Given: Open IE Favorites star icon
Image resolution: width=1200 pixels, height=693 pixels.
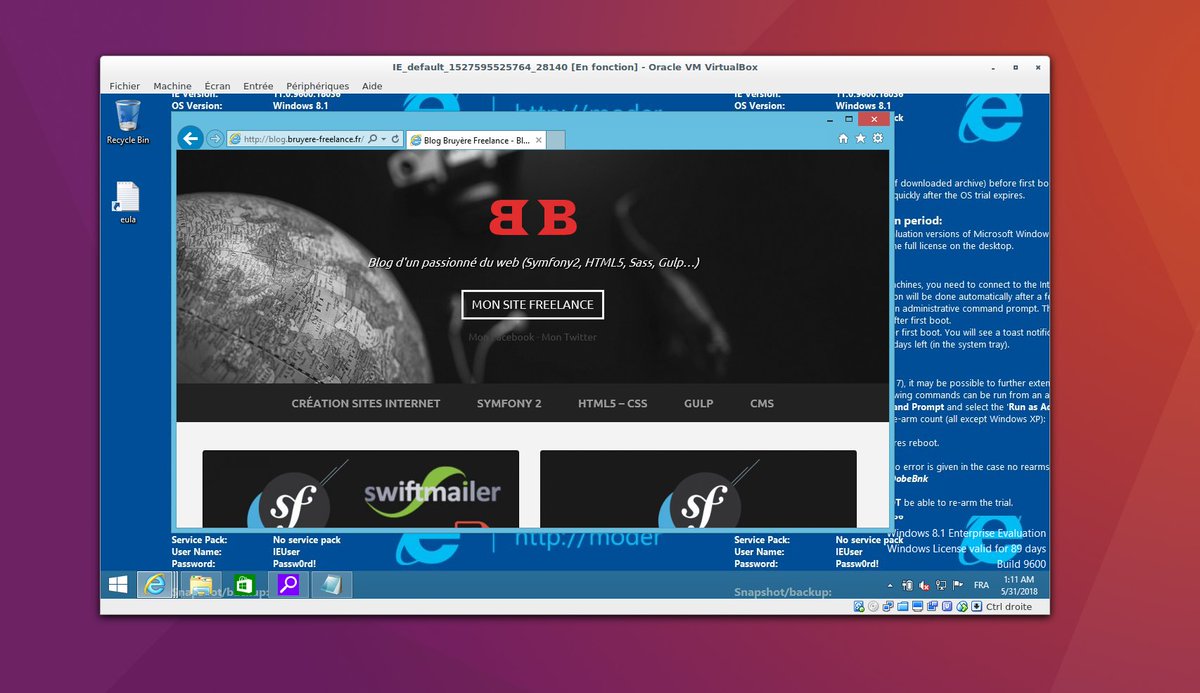Looking at the screenshot, I should pos(860,138).
